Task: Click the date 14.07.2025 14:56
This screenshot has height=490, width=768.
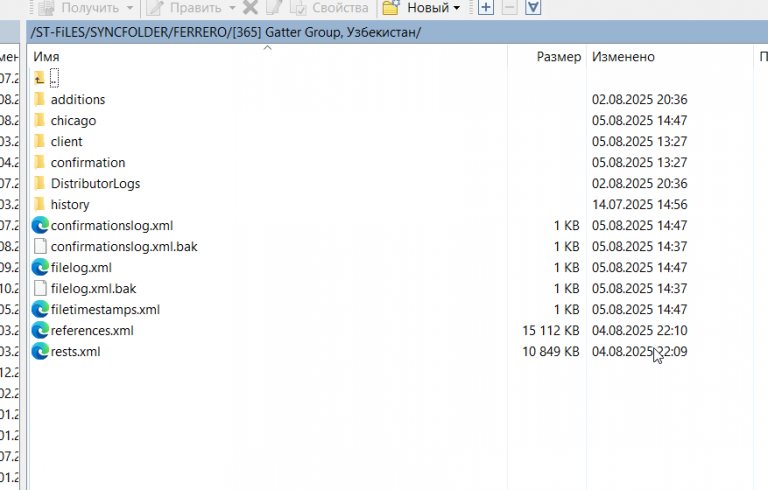Action: click(x=640, y=204)
